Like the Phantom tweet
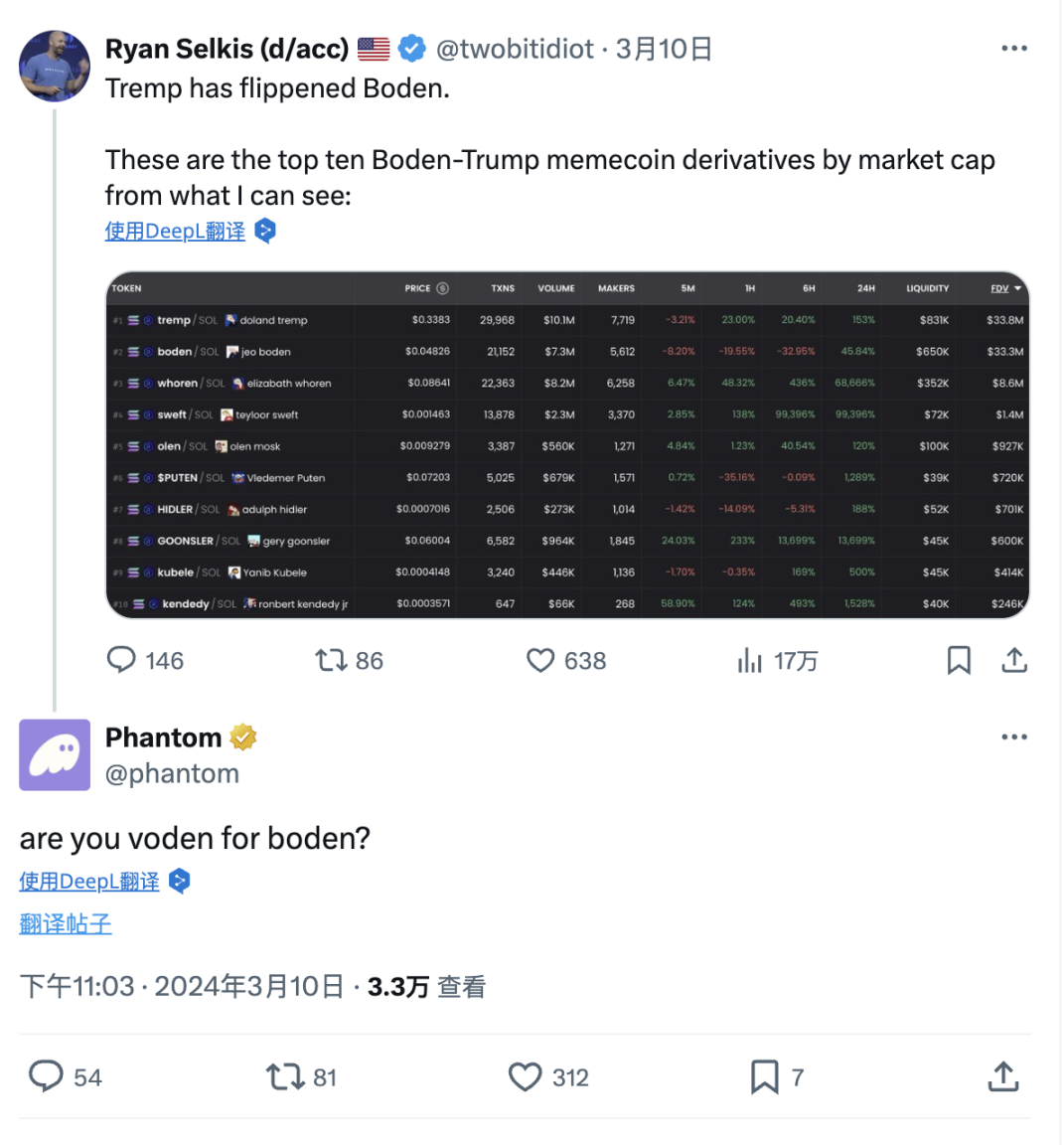 click(x=548, y=1076)
